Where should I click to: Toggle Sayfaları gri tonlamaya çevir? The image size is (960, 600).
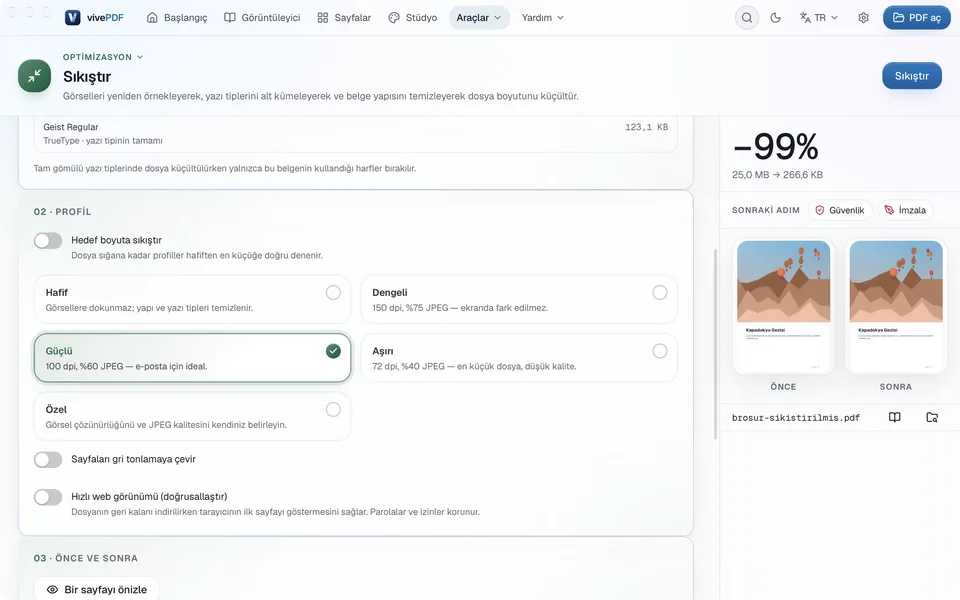pyautogui.click(x=48, y=460)
